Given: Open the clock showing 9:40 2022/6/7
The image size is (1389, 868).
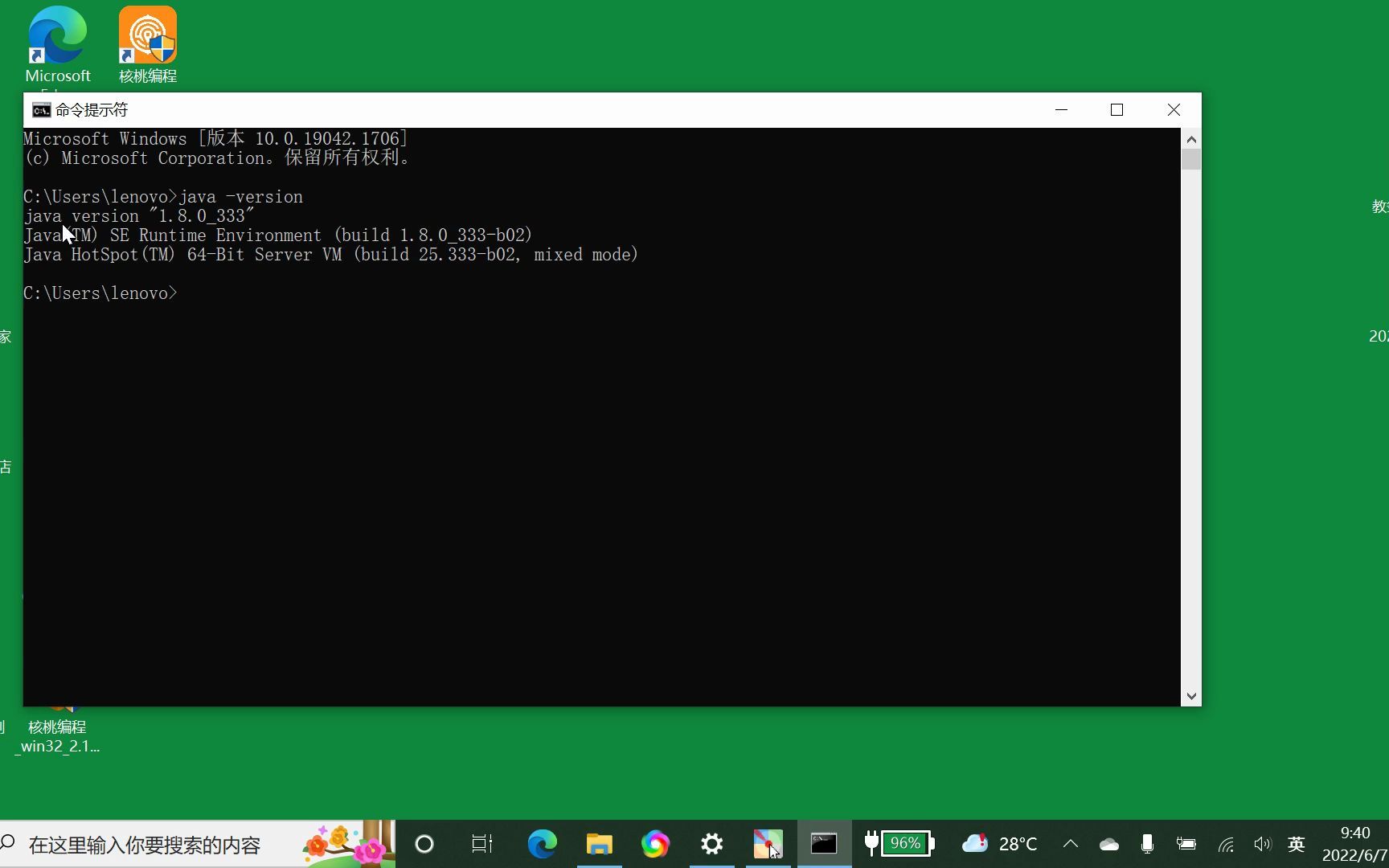Looking at the screenshot, I should [1355, 844].
